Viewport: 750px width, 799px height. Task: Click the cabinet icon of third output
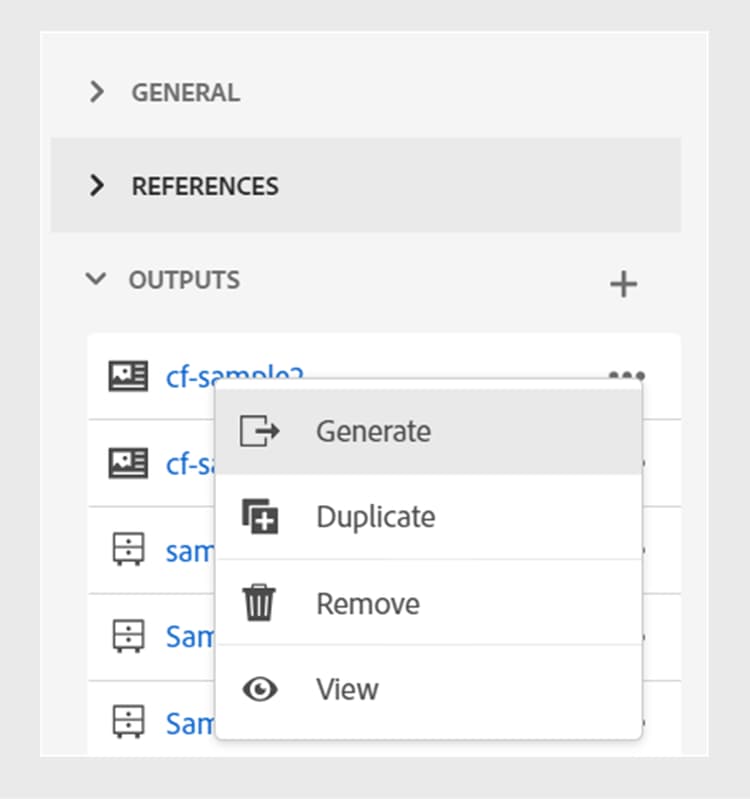[x=128, y=549]
